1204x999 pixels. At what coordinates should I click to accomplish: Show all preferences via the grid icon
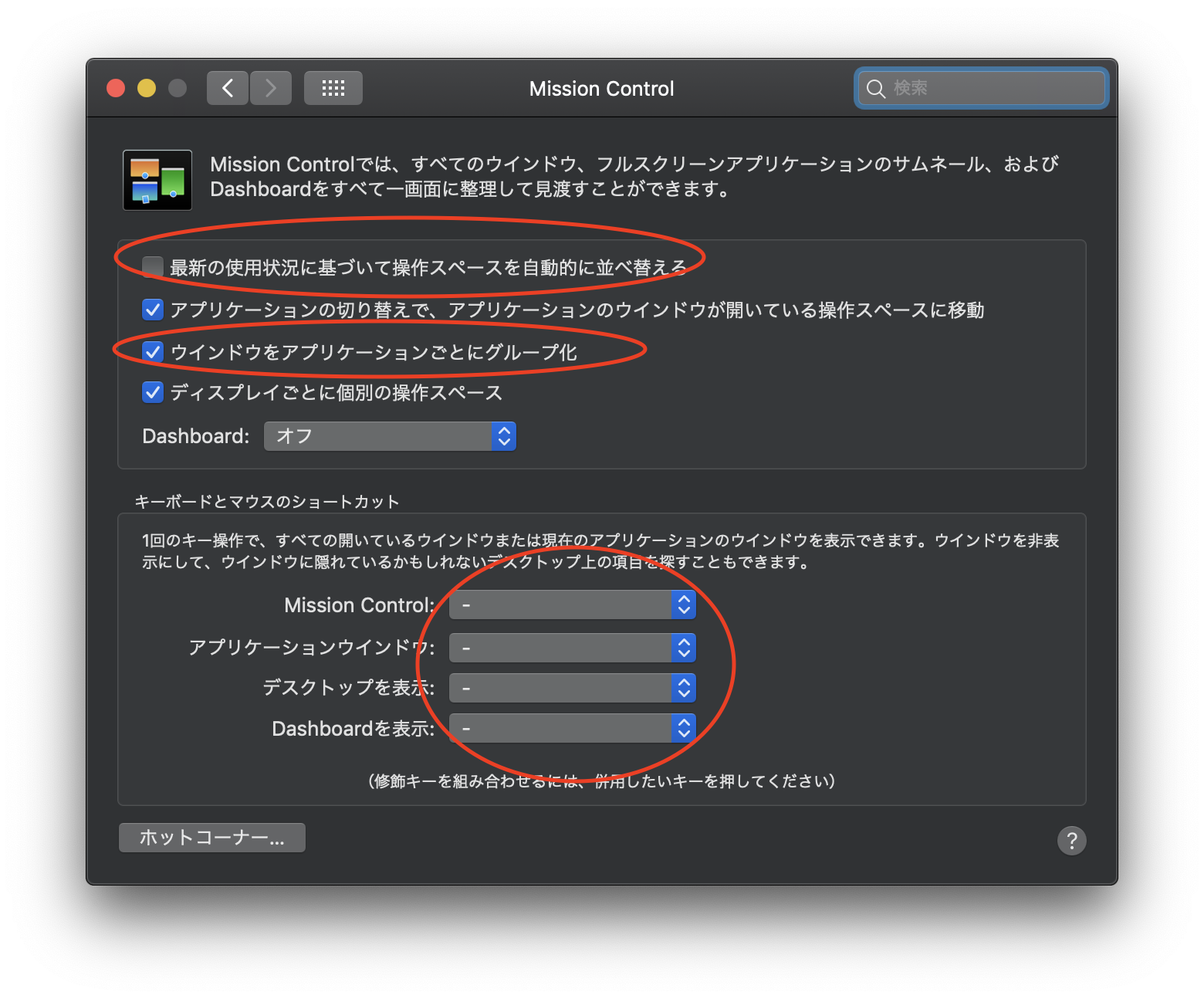(x=333, y=88)
